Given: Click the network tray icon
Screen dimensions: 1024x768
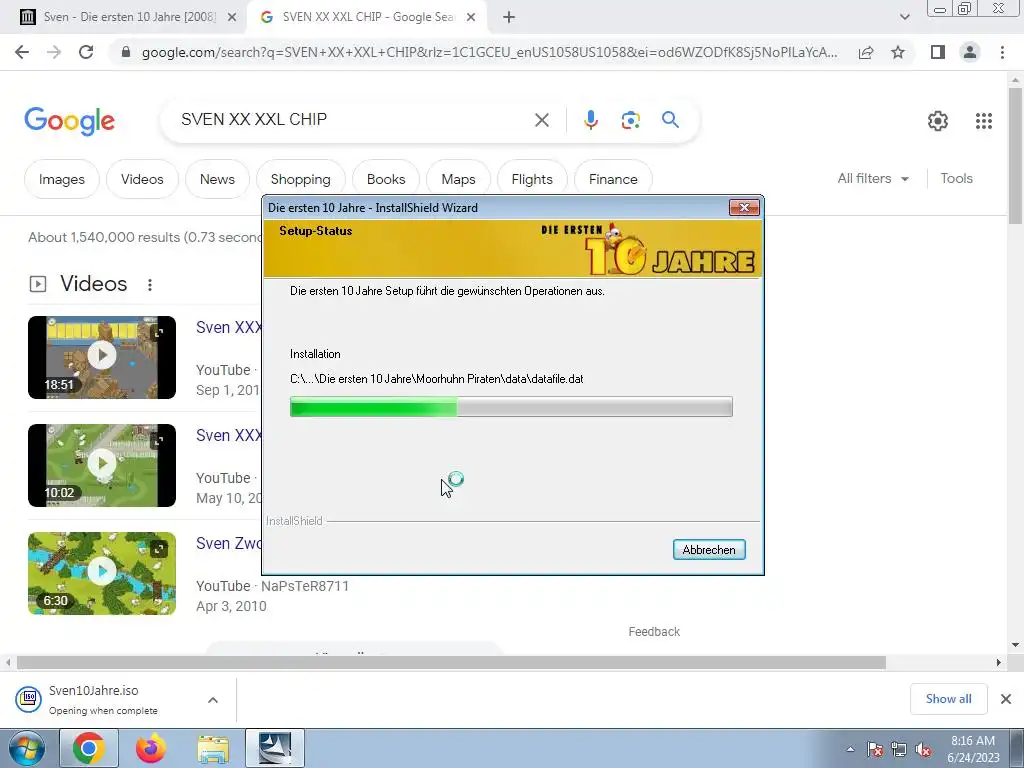Looking at the screenshot, I should point(899,750).
